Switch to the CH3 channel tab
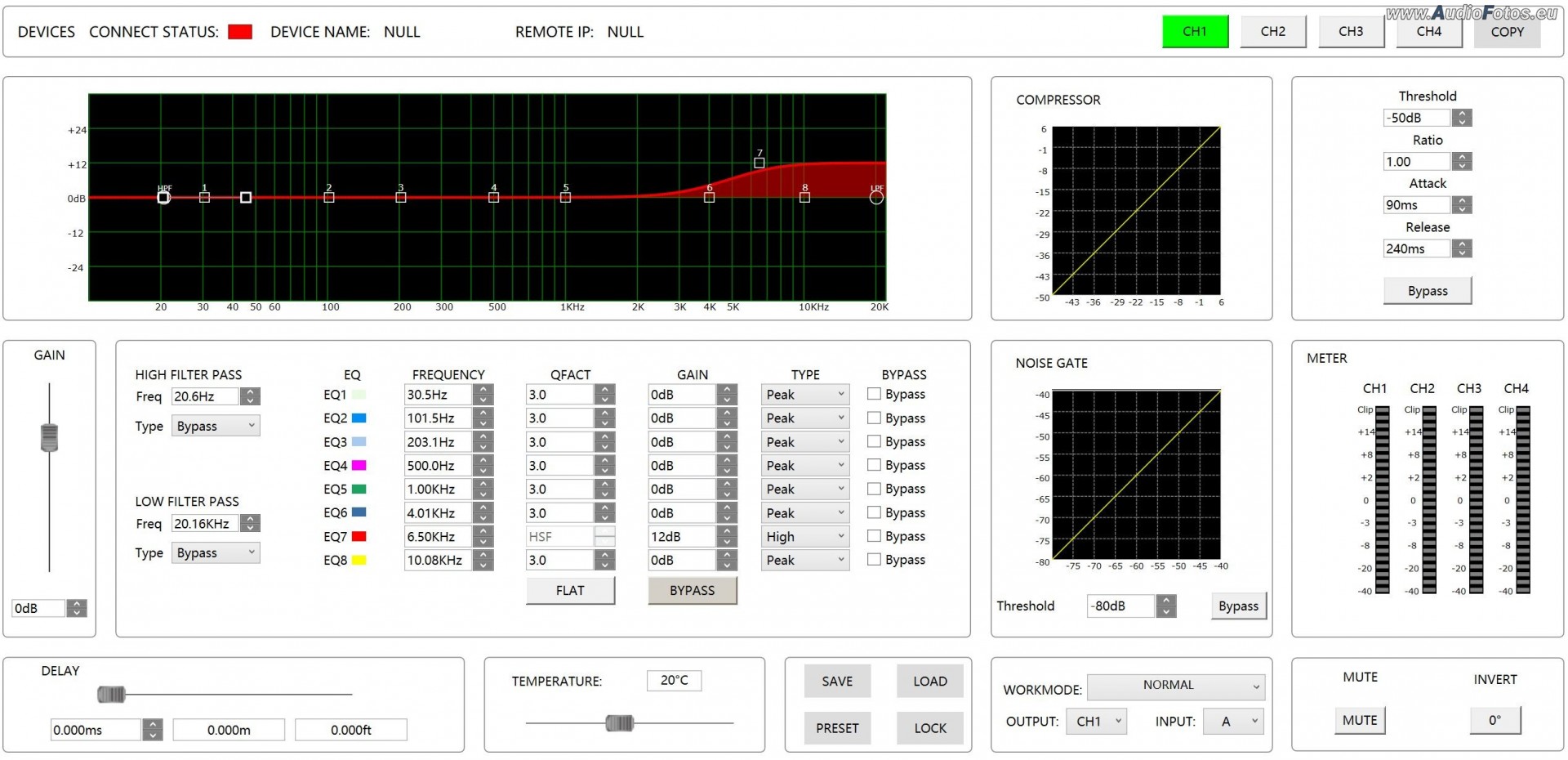 (1351, 32)
